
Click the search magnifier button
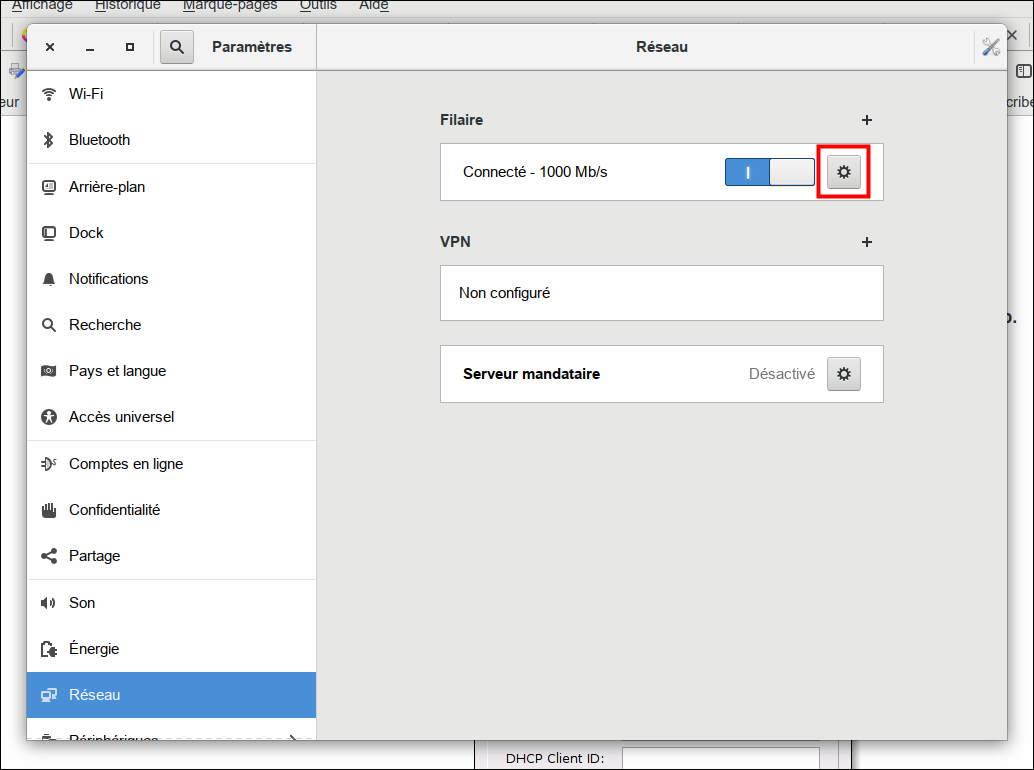(176, 47)
